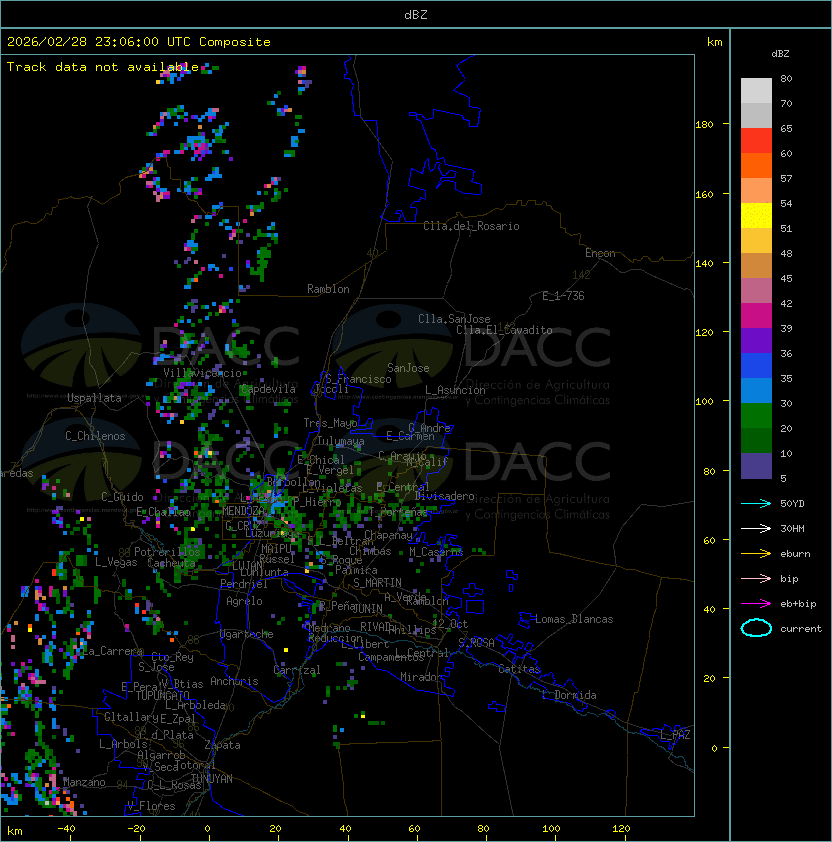Screen dimensions: 832x842
Task: Click the 'TUNUYAN' map label
Action: (212, 779)
